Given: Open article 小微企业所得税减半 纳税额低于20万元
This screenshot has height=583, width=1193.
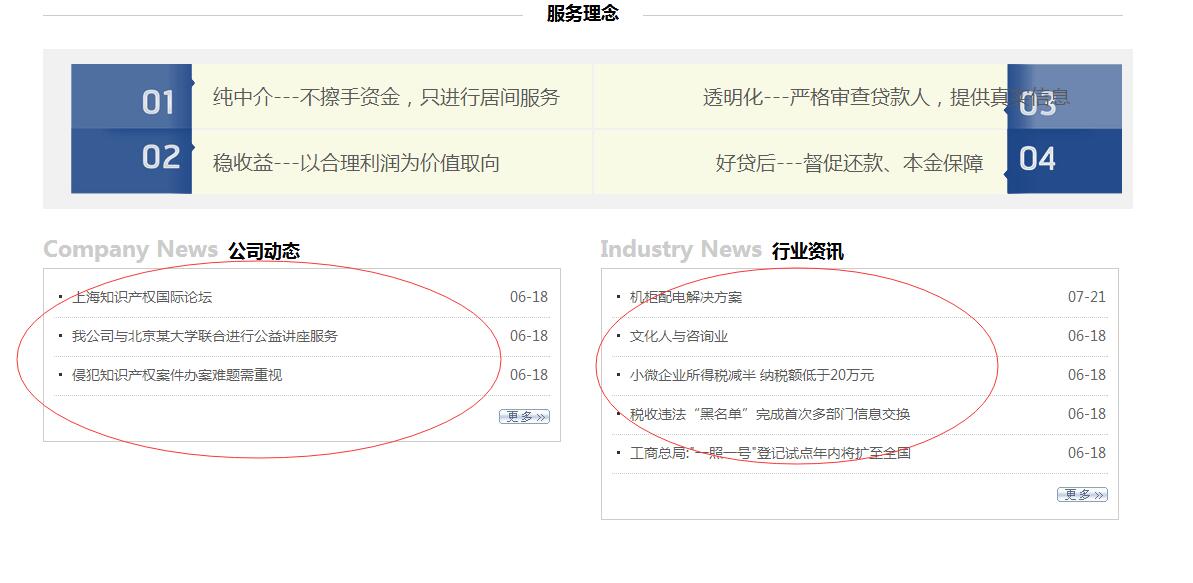Looking at the screenshot, I should (x=752, y=375).
